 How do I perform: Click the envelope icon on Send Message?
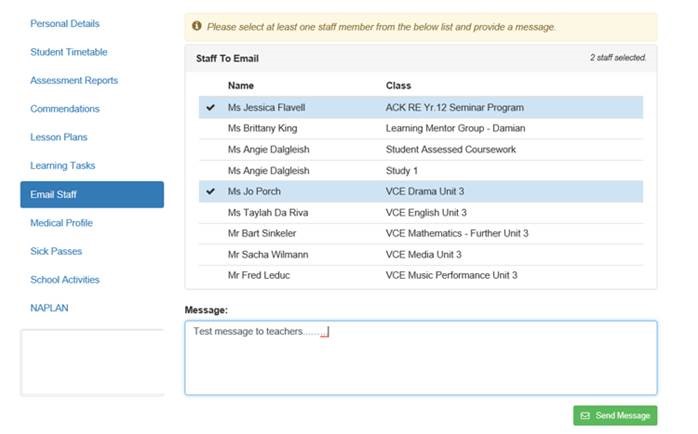(x=585, y=415)
